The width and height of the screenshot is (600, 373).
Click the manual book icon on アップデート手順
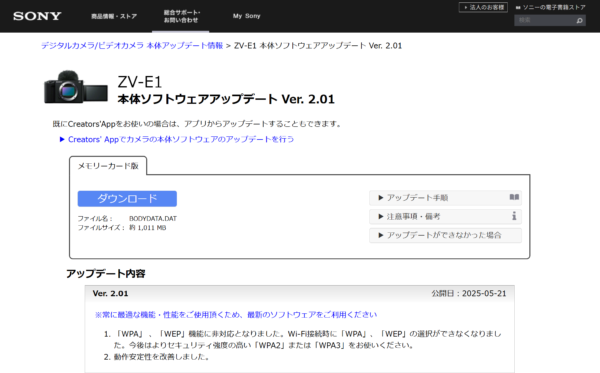514,197
